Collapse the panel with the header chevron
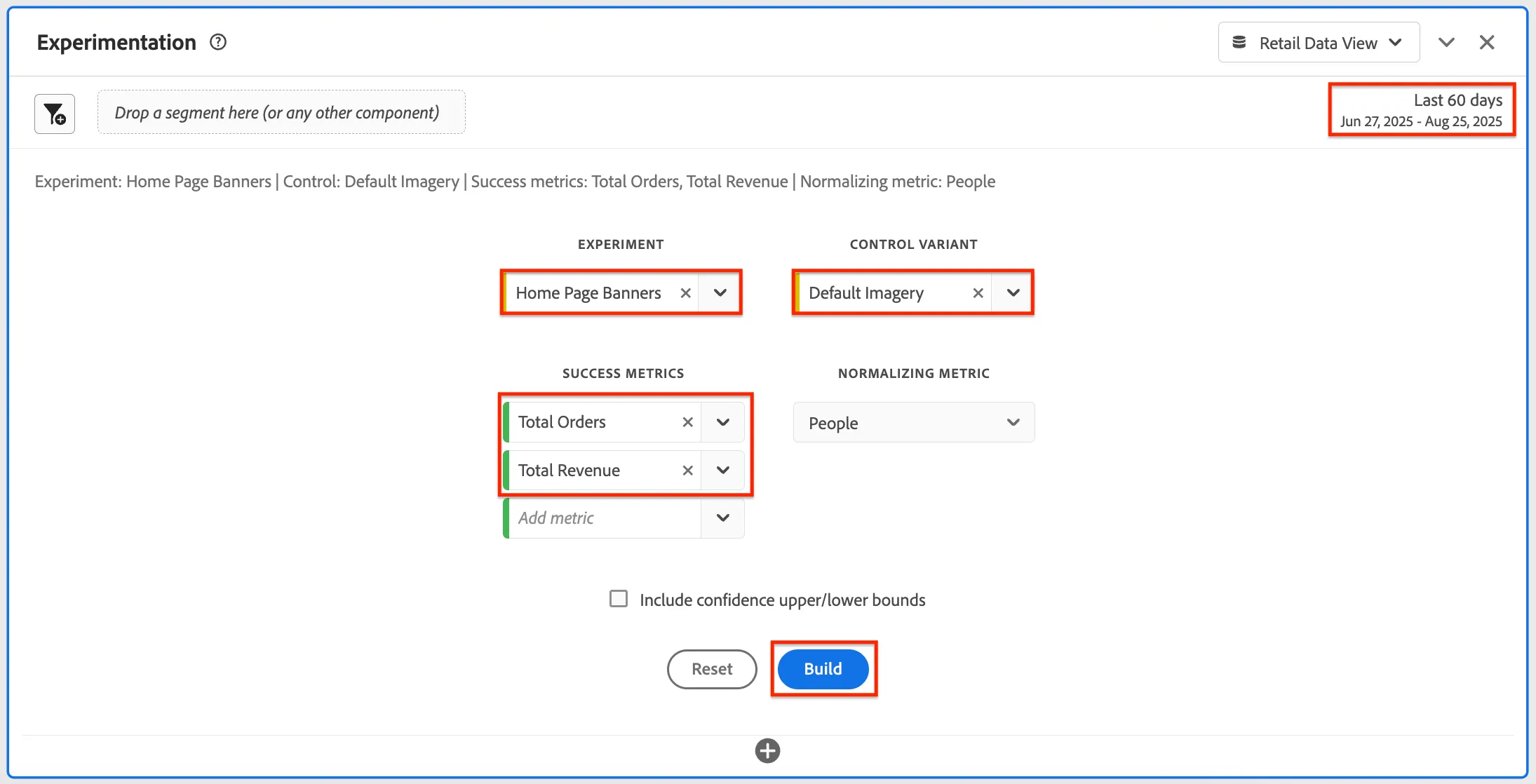Image resolution: width=1536 pixels, height=784 pixels. point(1446,42)
